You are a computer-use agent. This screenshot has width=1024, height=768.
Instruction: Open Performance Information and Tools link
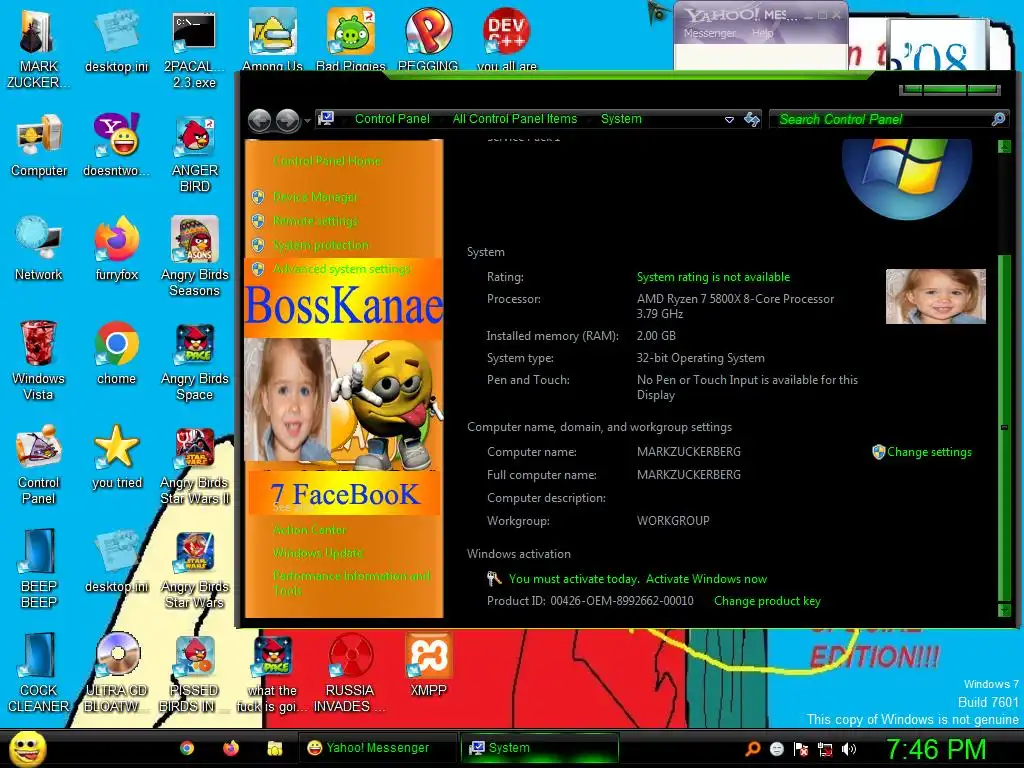coord(351,583)
